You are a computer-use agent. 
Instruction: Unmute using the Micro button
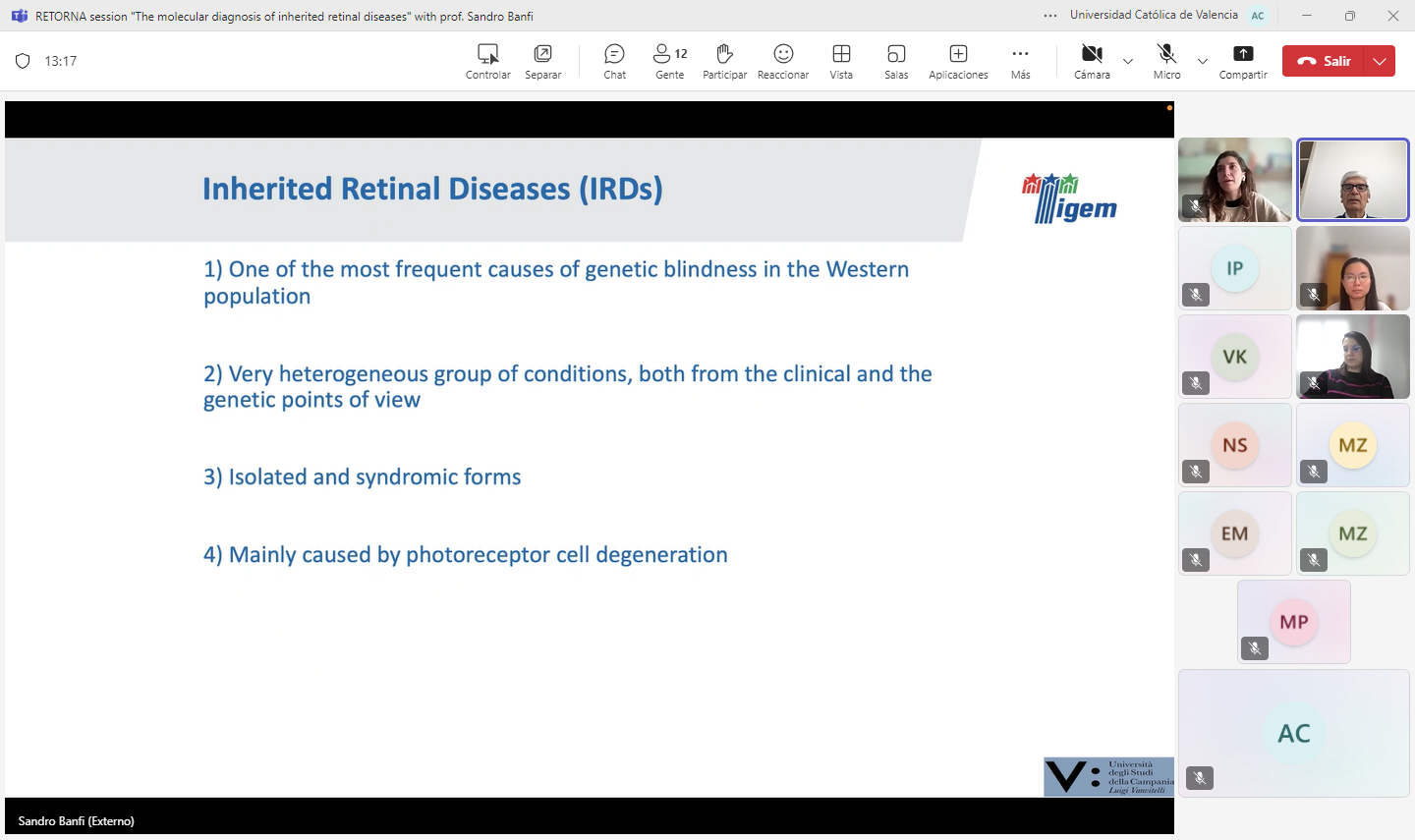[1166, 61]
